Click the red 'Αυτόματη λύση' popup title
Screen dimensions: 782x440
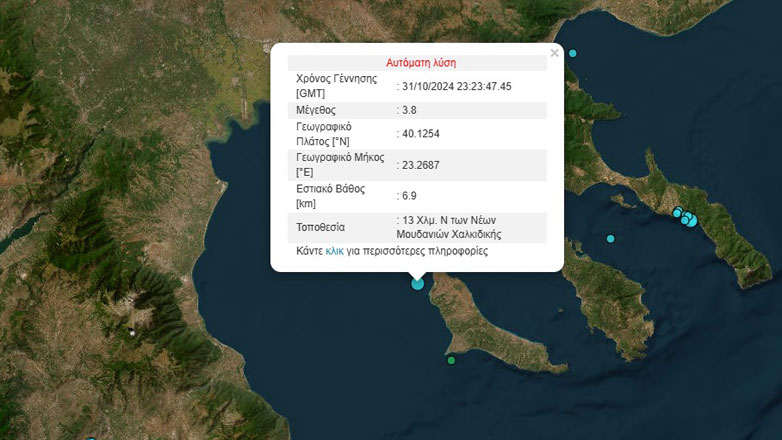420,62
